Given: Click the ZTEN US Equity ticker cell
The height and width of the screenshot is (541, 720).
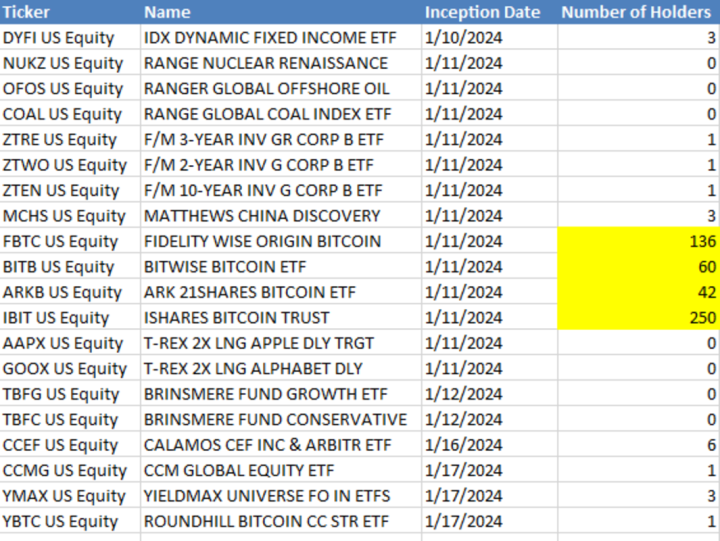Looking at the screenshot, I should [70, 190].
